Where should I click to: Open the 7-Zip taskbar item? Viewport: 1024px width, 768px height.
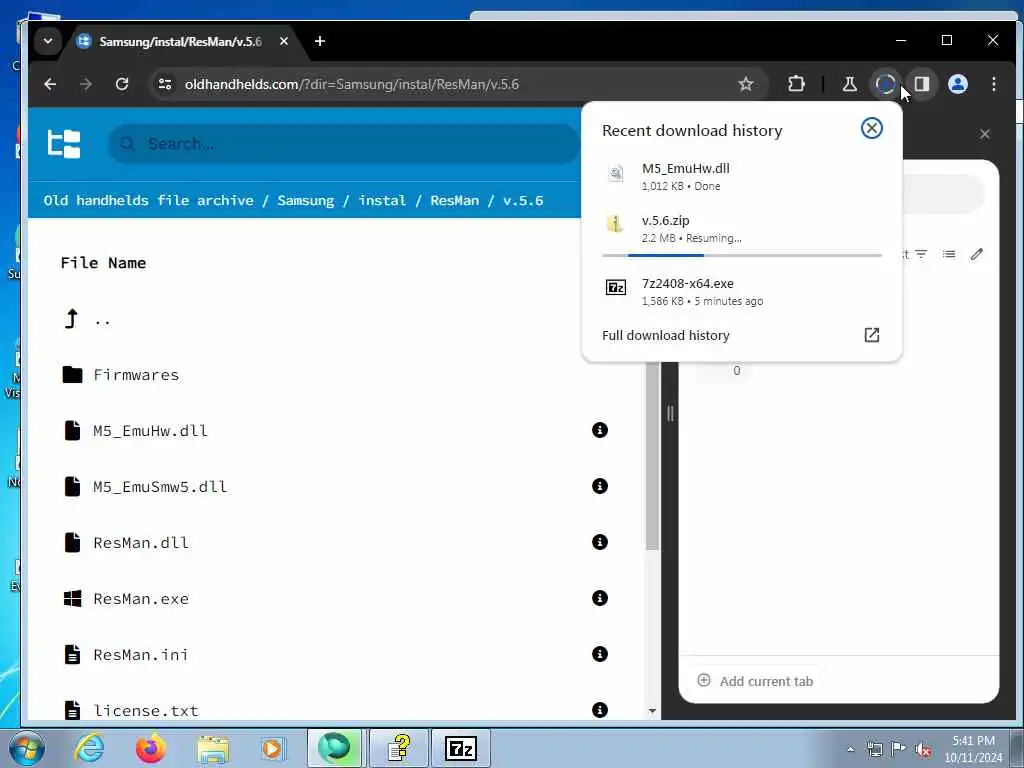(460, 748)
